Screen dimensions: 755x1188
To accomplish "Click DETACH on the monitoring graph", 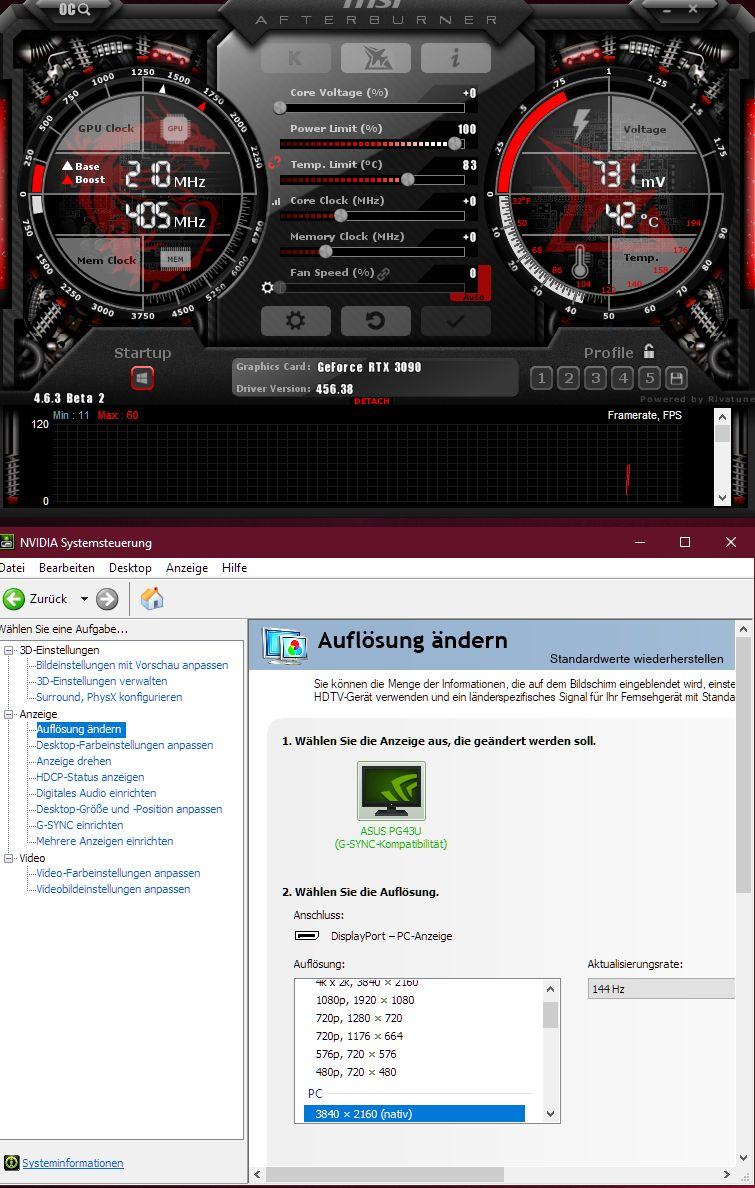I will click(x=371, y=401).
